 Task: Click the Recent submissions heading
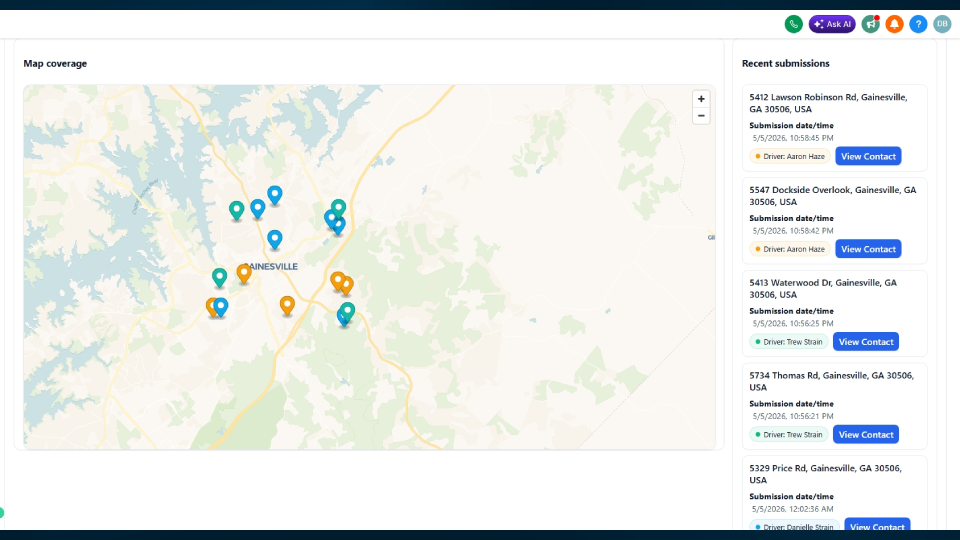pyautogui.click(x=786, y=64)
